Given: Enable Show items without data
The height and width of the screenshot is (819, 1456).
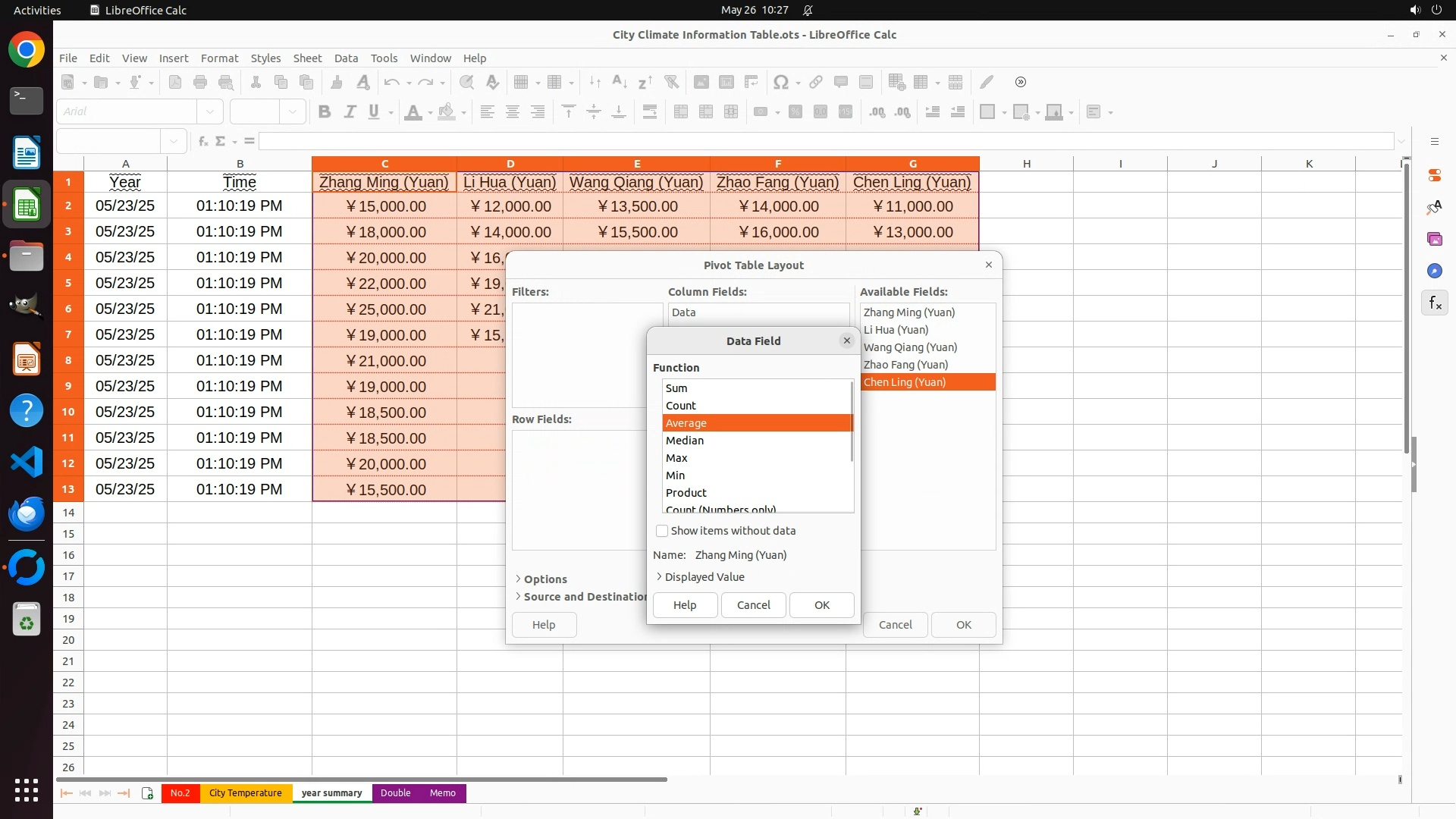Looking at the screenshot, I should pos(662,531).
